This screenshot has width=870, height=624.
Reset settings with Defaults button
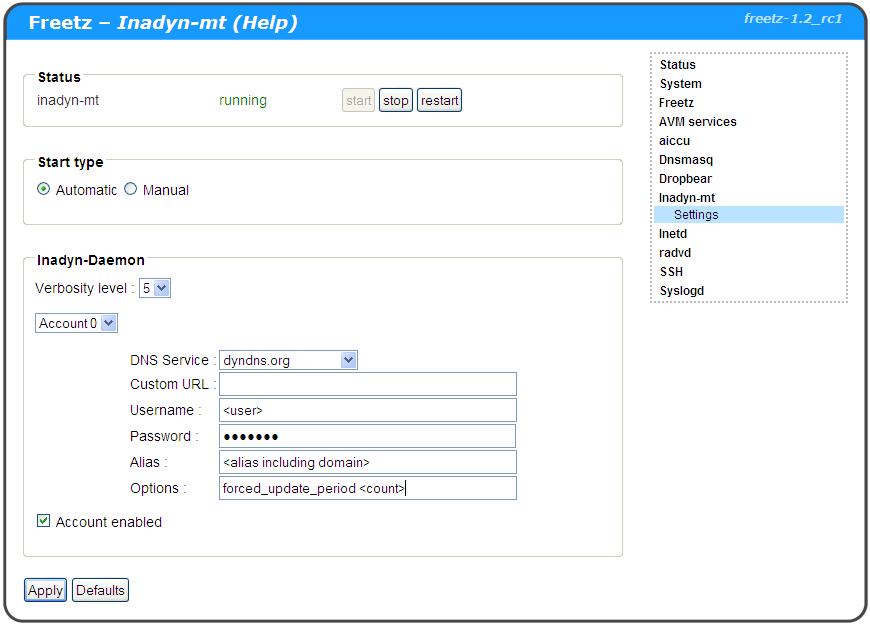pyautogui.click(x=101, y=590)
